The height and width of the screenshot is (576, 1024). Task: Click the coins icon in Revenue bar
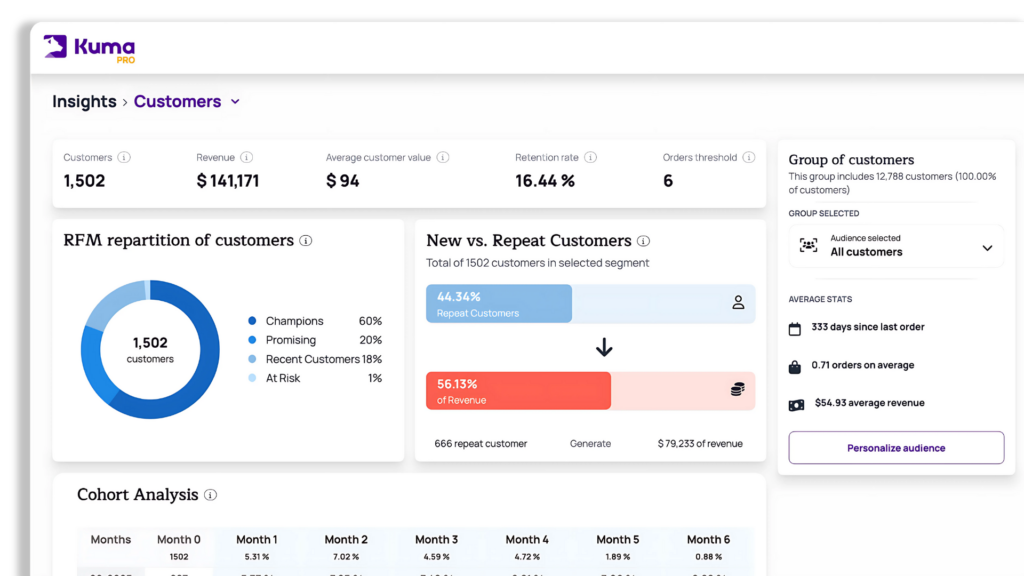point(737,390)
